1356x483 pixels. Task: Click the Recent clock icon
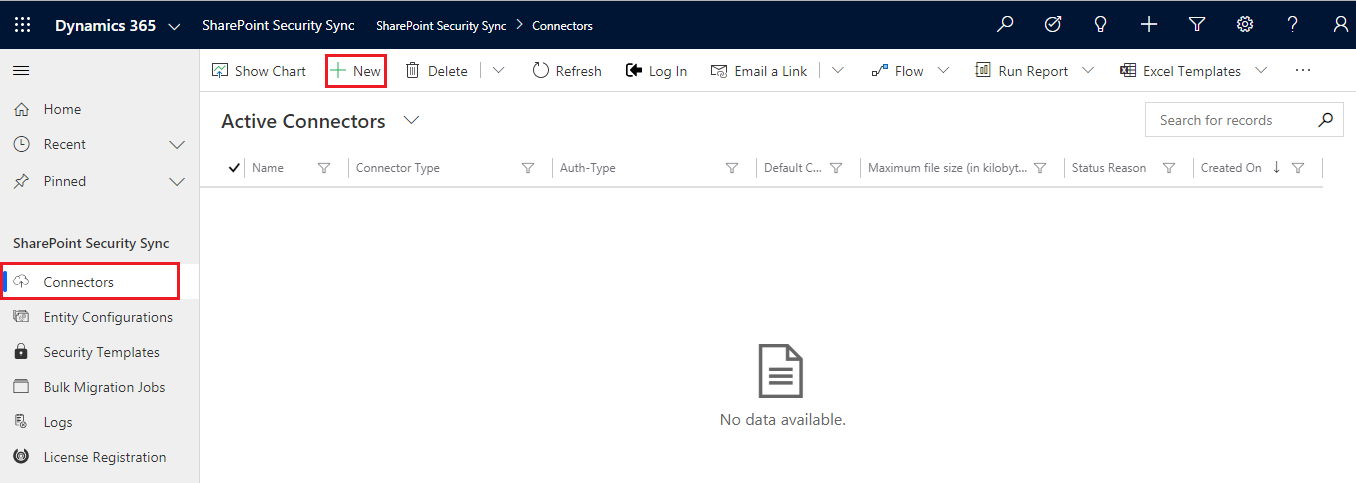[x=21, y=144]
